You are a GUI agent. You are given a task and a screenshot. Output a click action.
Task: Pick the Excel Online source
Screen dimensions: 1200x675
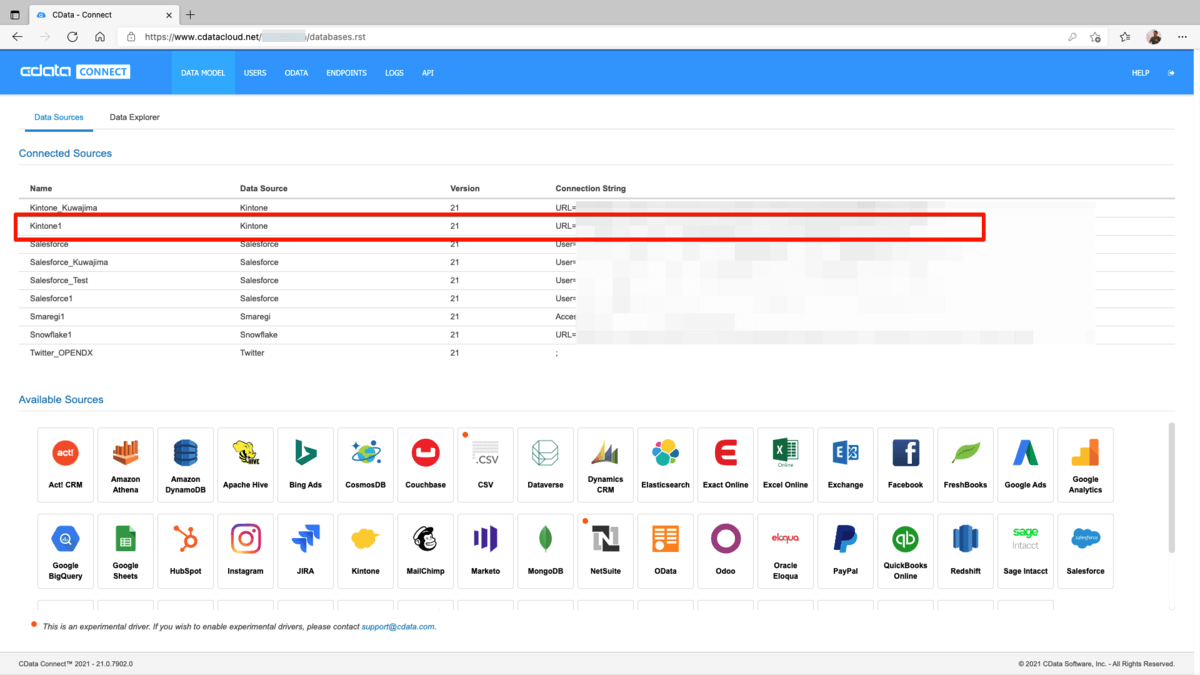(785, 465)
